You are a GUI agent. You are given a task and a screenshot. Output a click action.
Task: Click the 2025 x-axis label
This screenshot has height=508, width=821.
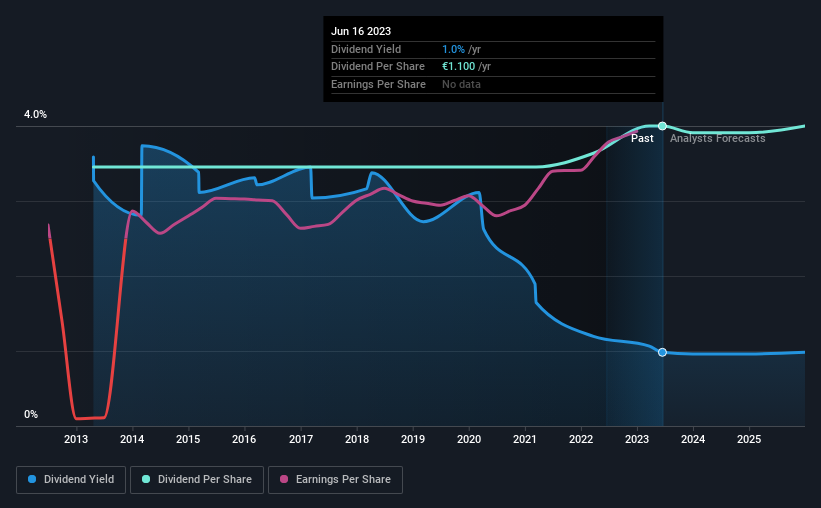(x=749, y=439)
